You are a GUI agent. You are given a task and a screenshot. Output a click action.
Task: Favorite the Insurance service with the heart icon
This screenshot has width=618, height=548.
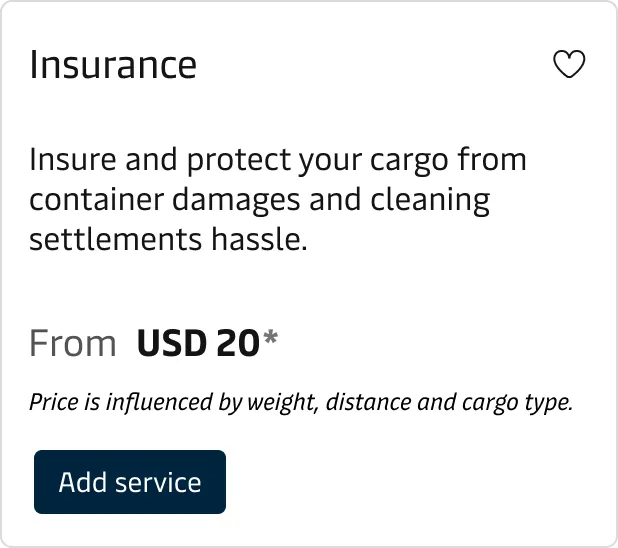[x=569, y=66]
